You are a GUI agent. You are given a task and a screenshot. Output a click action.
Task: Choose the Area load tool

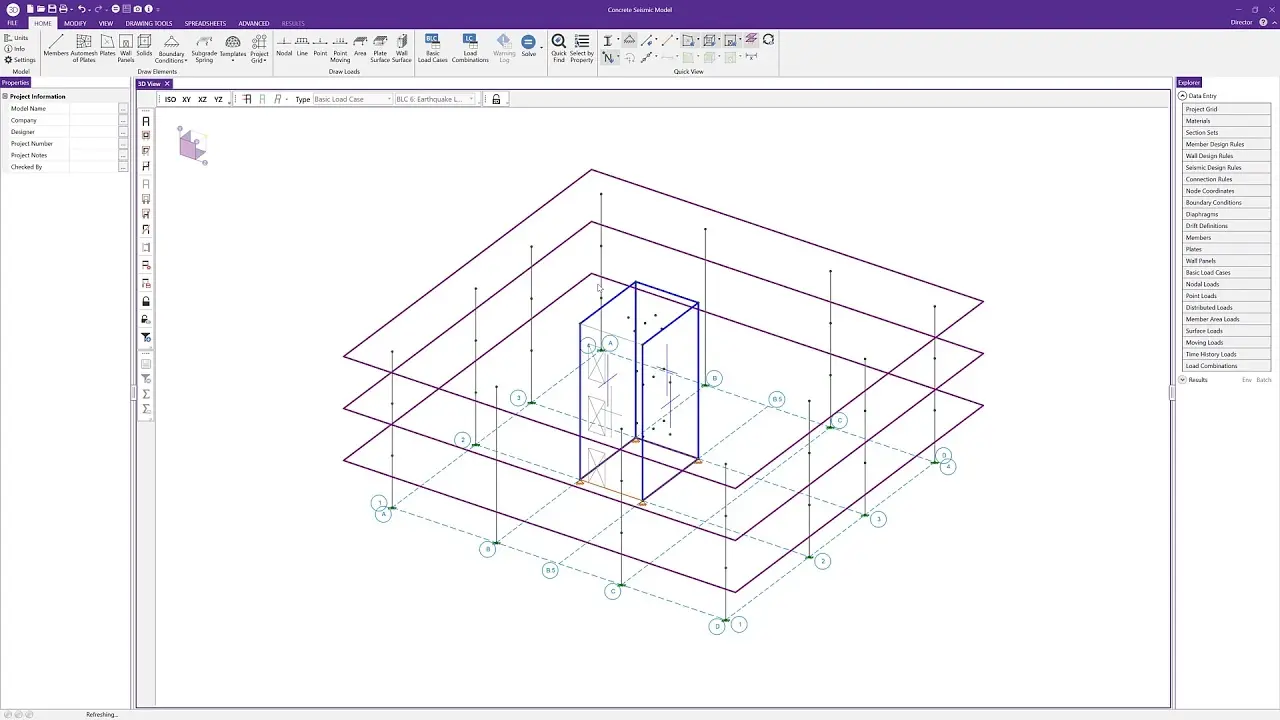(x=360, y=46)
